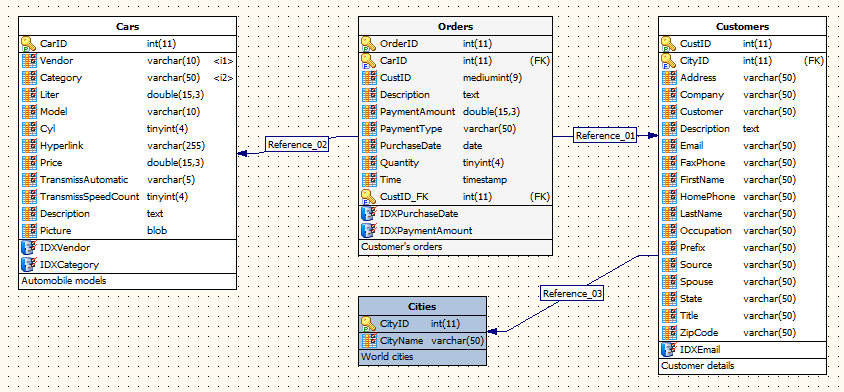This screenshot has height=392, width=844.
Task: Click the column icon next to Liter
Action: 29,95
